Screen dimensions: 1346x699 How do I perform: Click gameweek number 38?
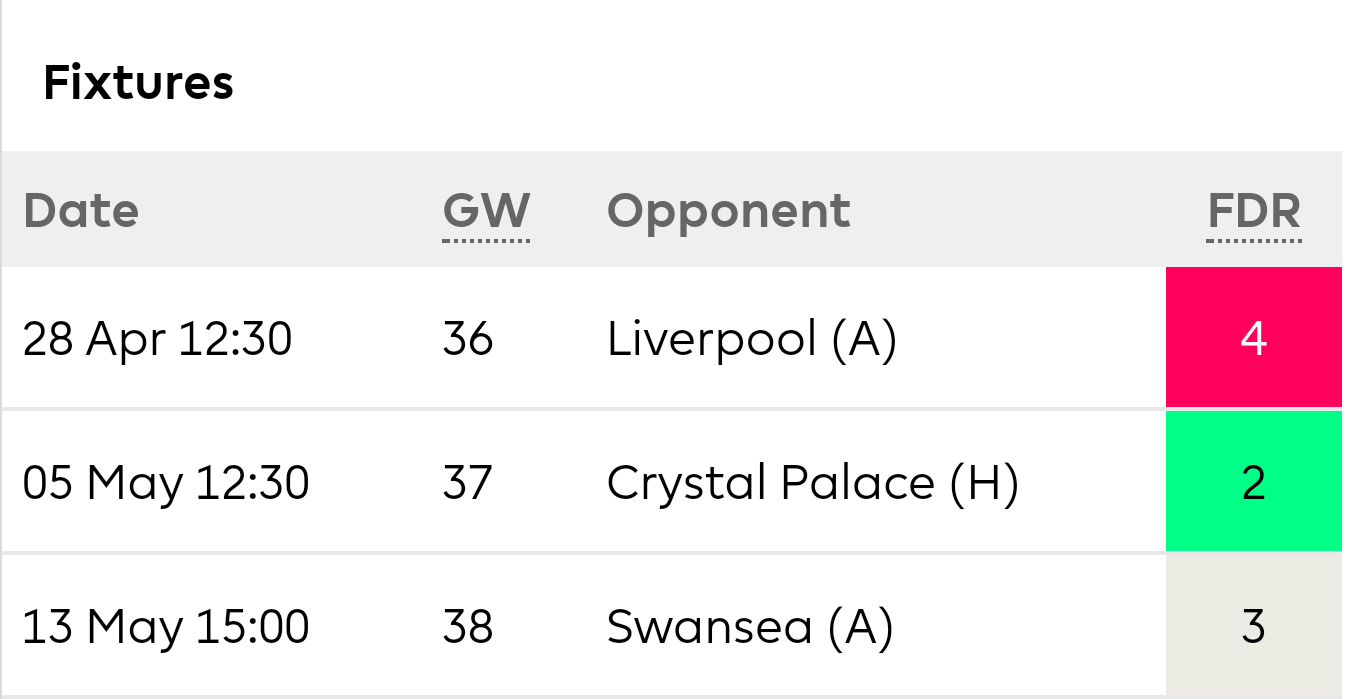coord(468,627)
